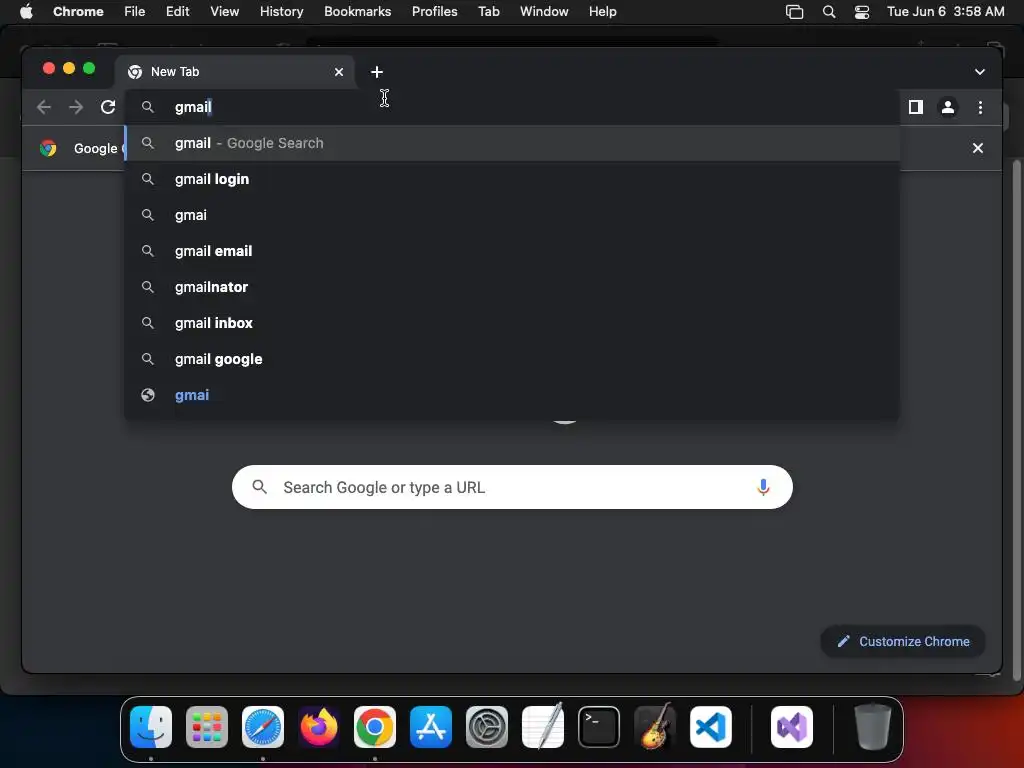Open Chrome's three-dot menu
The height and width of the screenshot is (768, 1024).
click(980, 107)
